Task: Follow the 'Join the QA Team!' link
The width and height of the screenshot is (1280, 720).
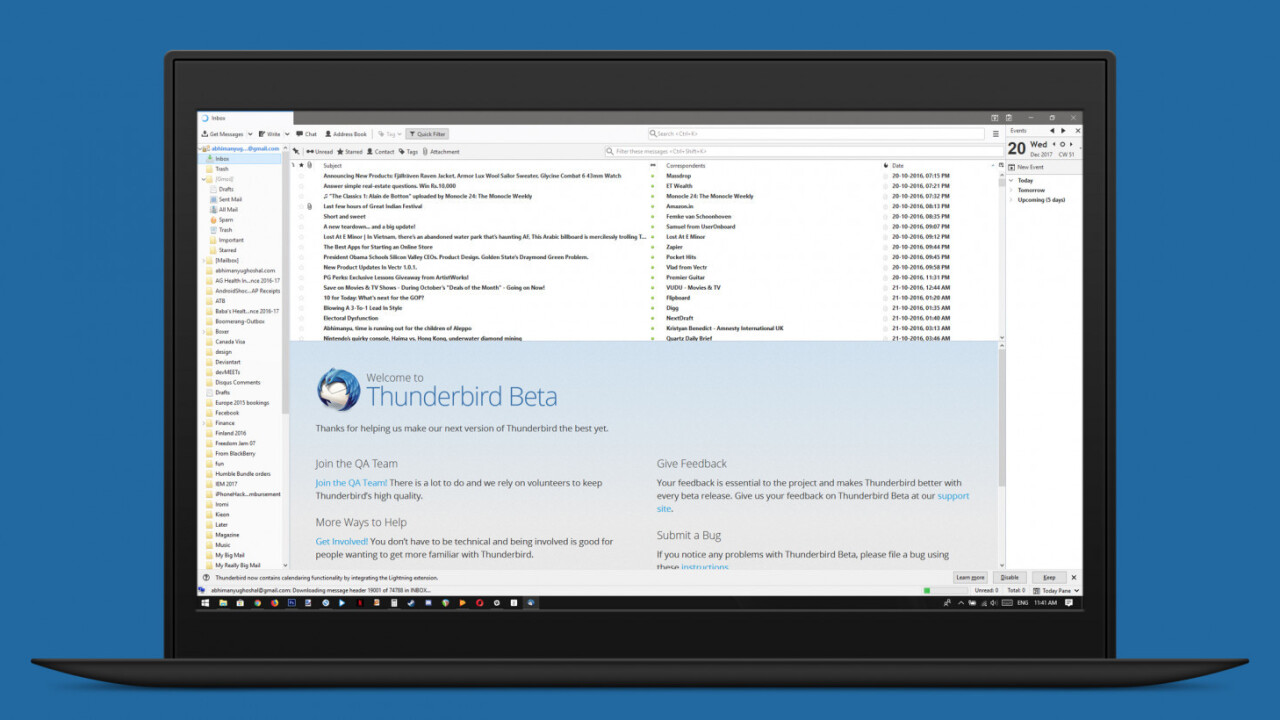Action: [x=351, y=483]
